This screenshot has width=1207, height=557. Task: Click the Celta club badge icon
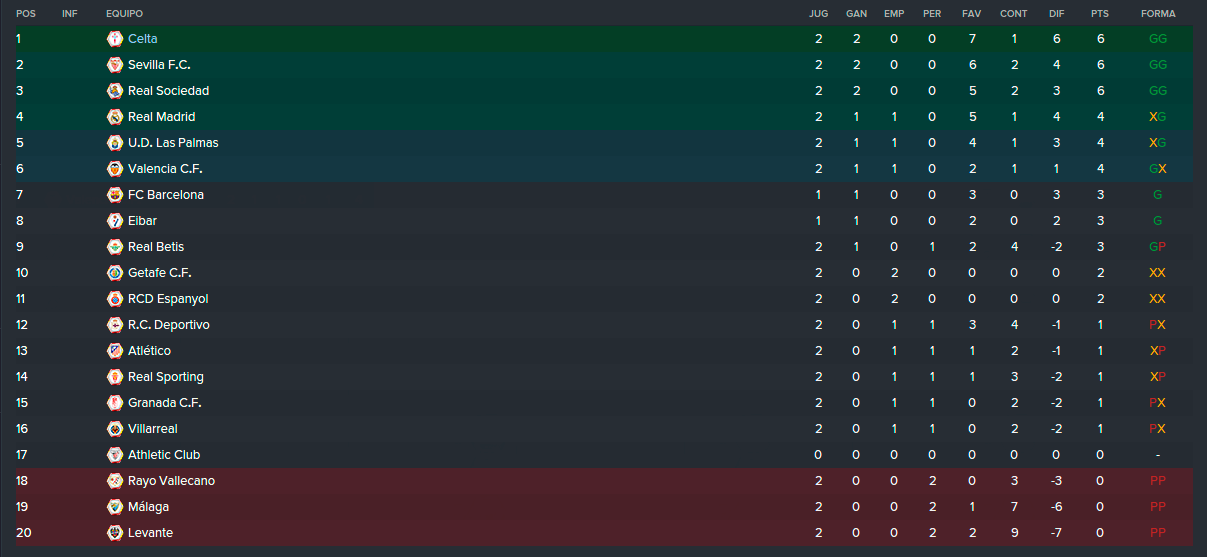coord(115,39)
